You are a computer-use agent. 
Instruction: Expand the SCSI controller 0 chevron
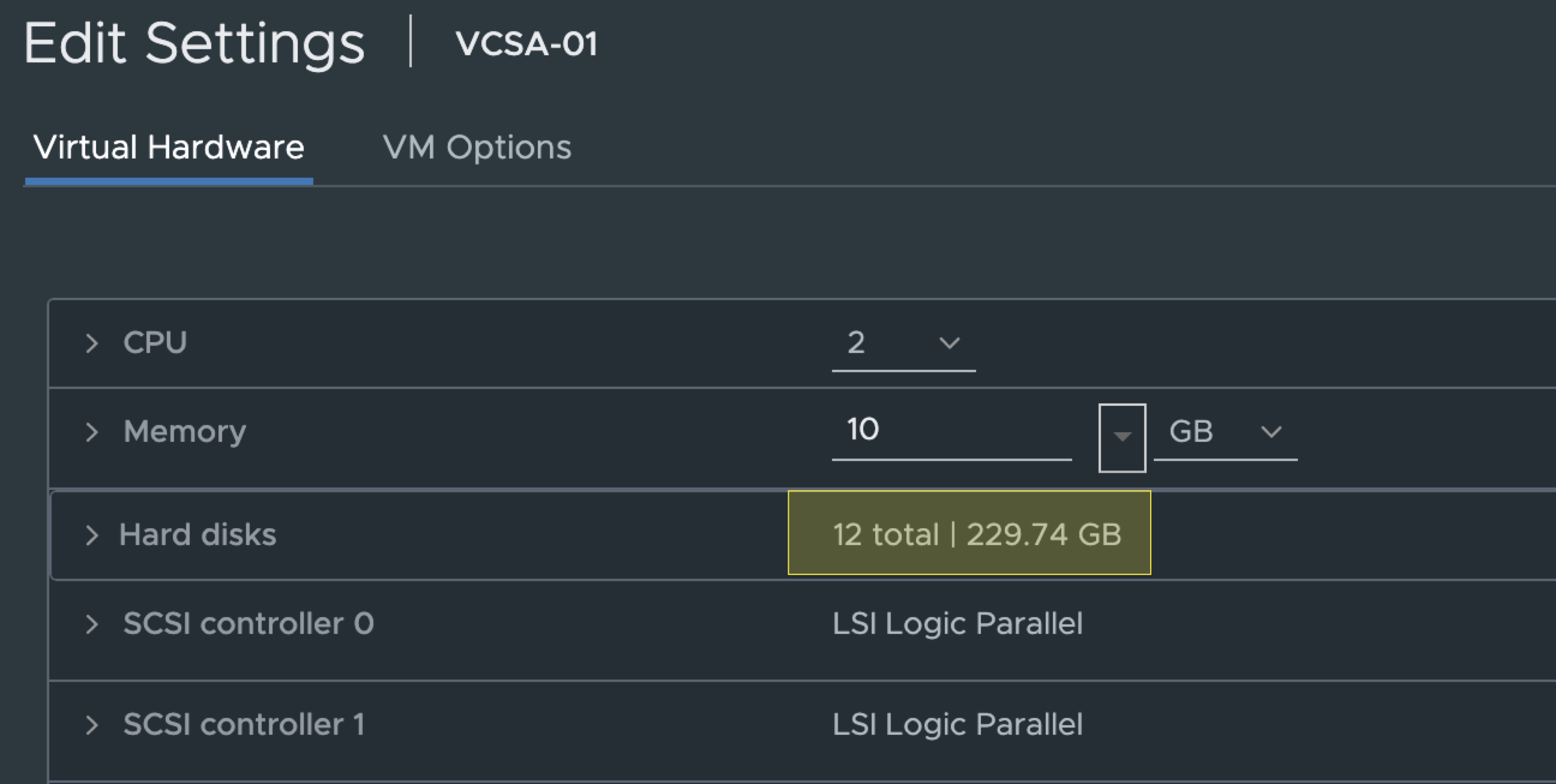pyautogui.click(x=92, y=624)
